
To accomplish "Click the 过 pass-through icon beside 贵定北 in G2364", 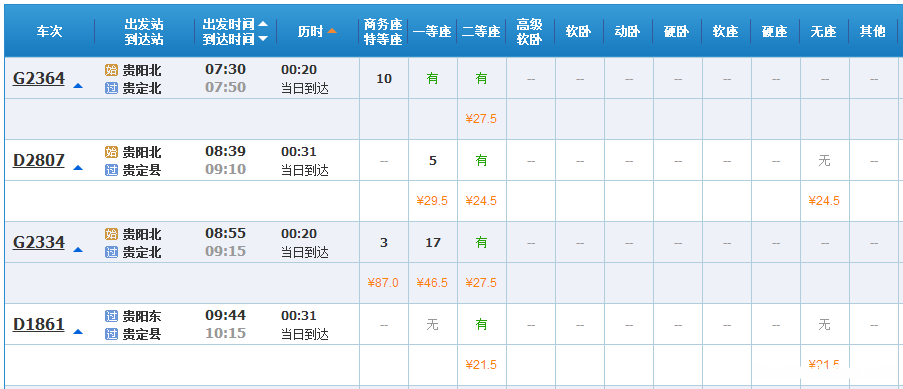I will [x=111, y=88].
